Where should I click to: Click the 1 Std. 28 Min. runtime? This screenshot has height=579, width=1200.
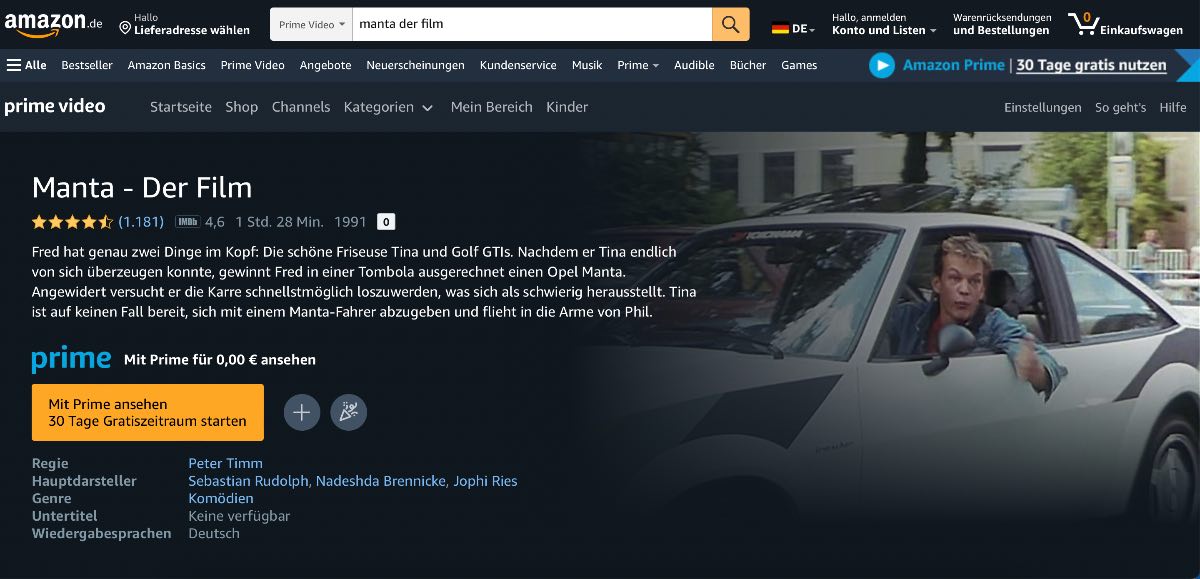click(279, 222)
